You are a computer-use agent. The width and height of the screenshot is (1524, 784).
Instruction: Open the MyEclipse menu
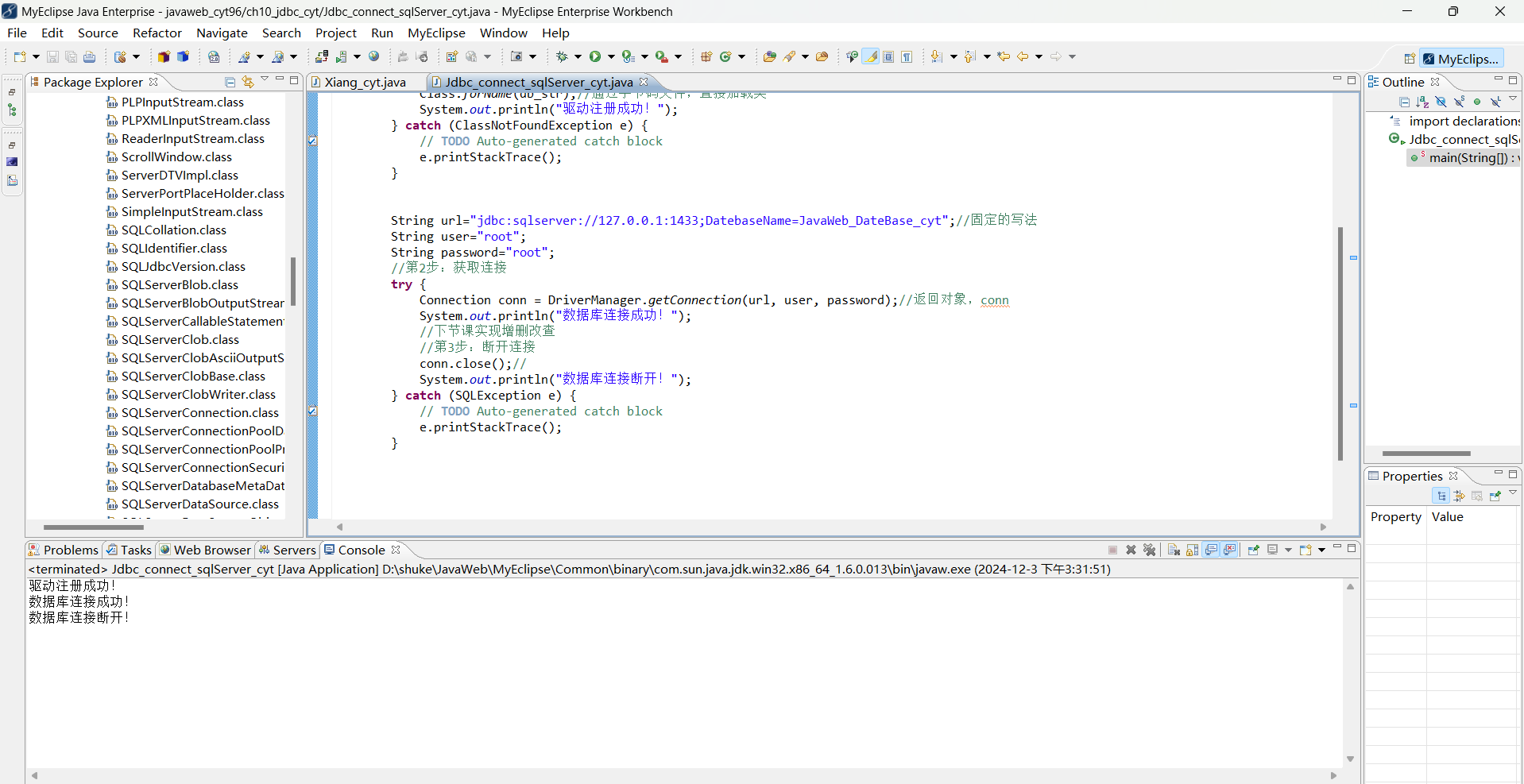pos(436,33)
